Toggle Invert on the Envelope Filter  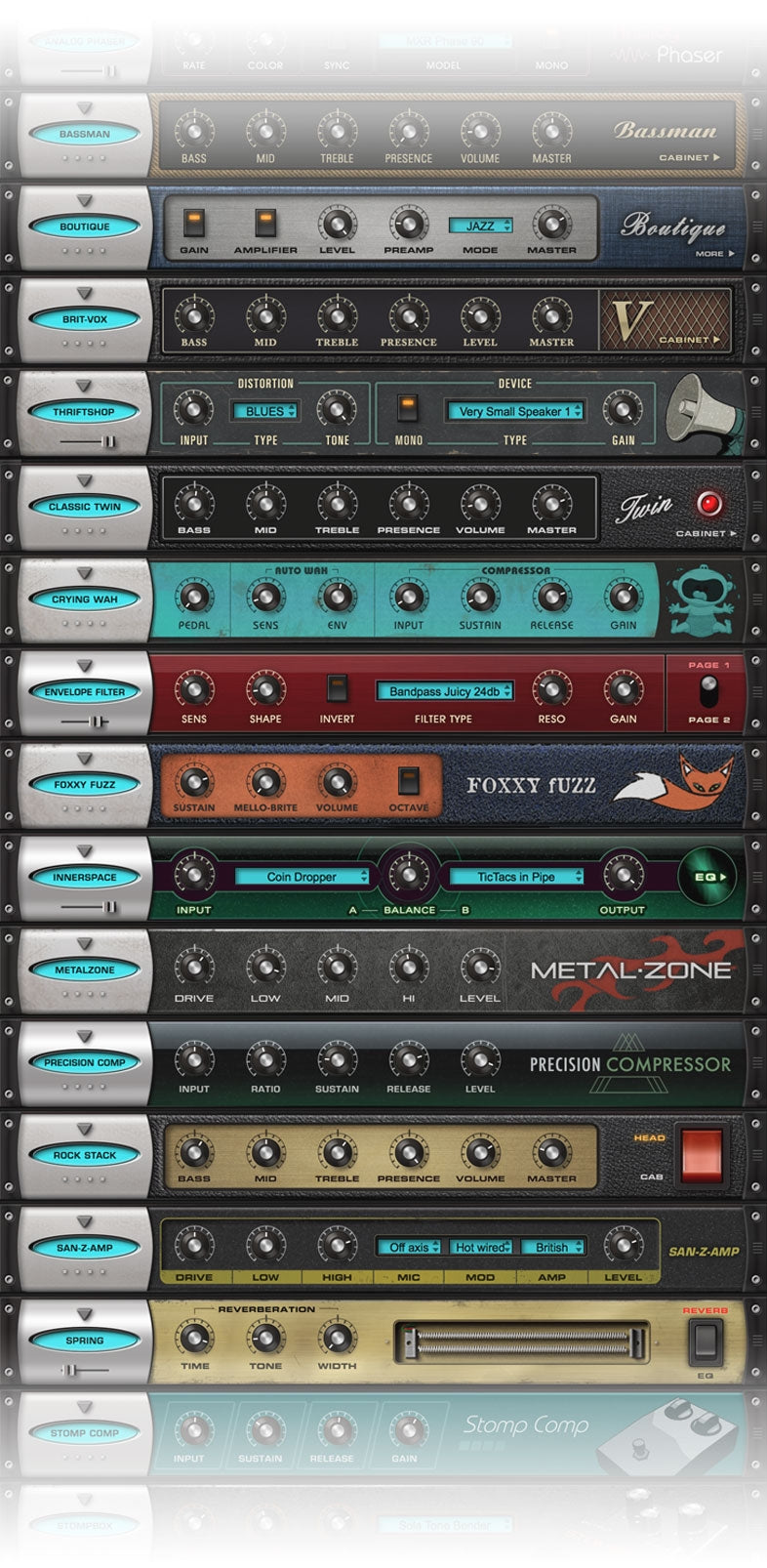[x=337, y=689]
